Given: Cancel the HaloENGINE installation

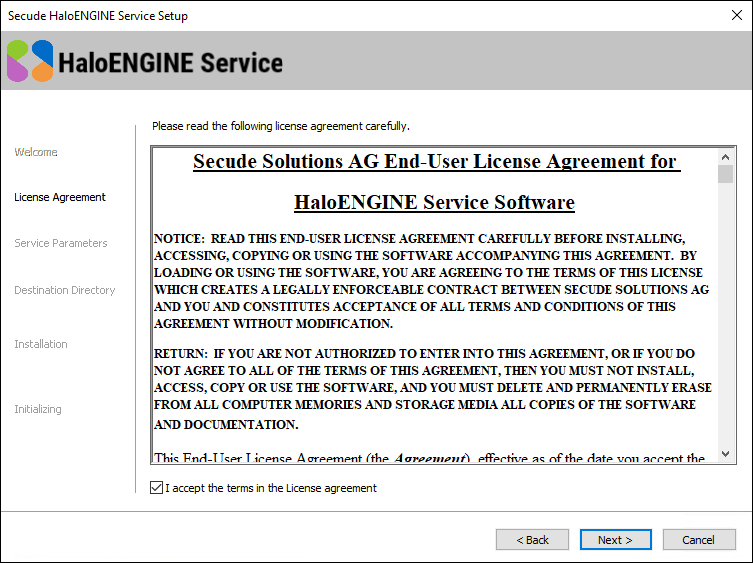Looking at the screenshot, I should pyautogui.click(x=698, y=540).
